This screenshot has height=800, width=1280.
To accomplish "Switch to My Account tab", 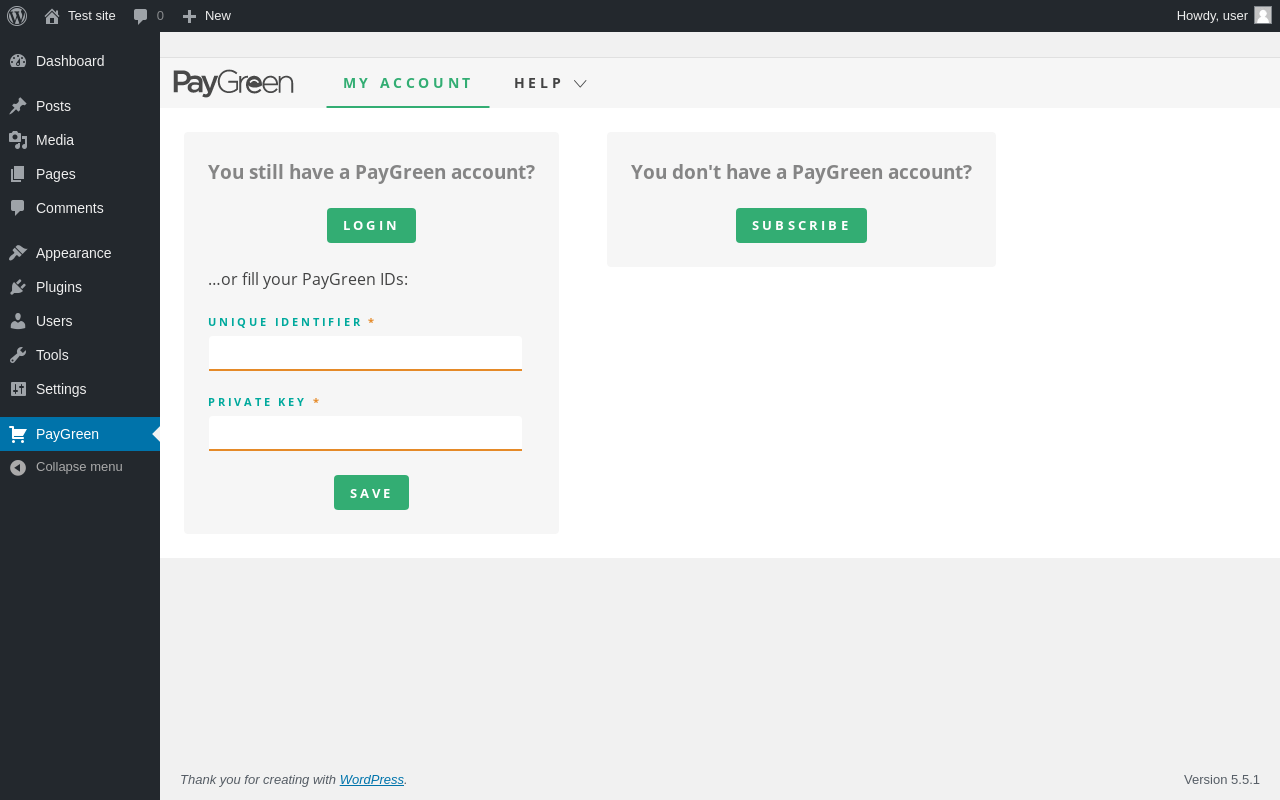I will coord(408,83).
